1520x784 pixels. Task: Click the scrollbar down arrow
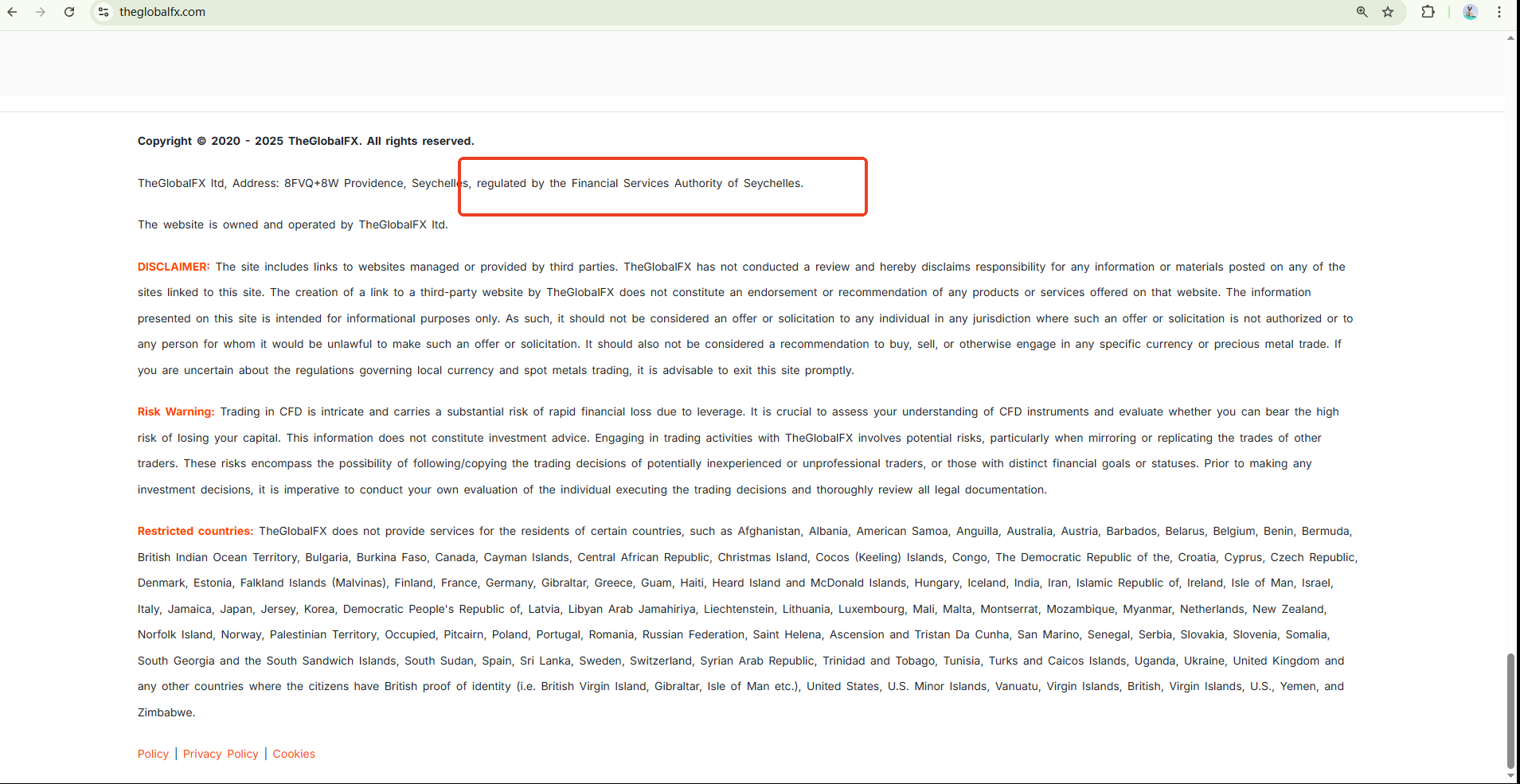coord(1510,776)
